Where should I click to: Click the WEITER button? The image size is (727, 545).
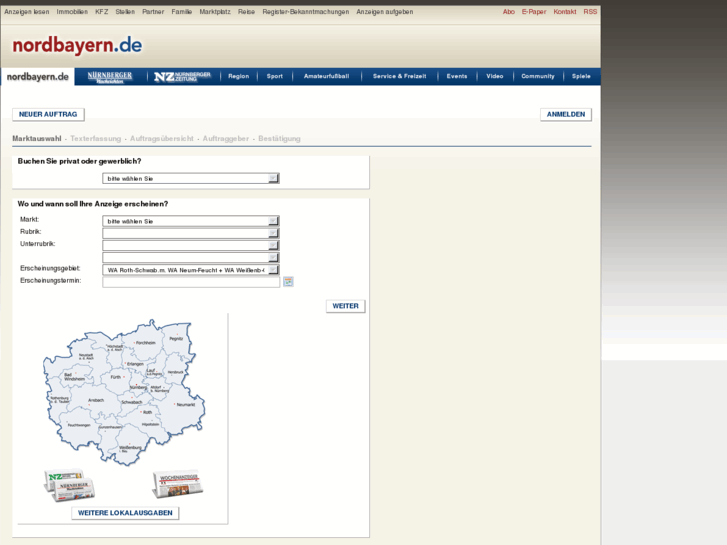(345, 306)
